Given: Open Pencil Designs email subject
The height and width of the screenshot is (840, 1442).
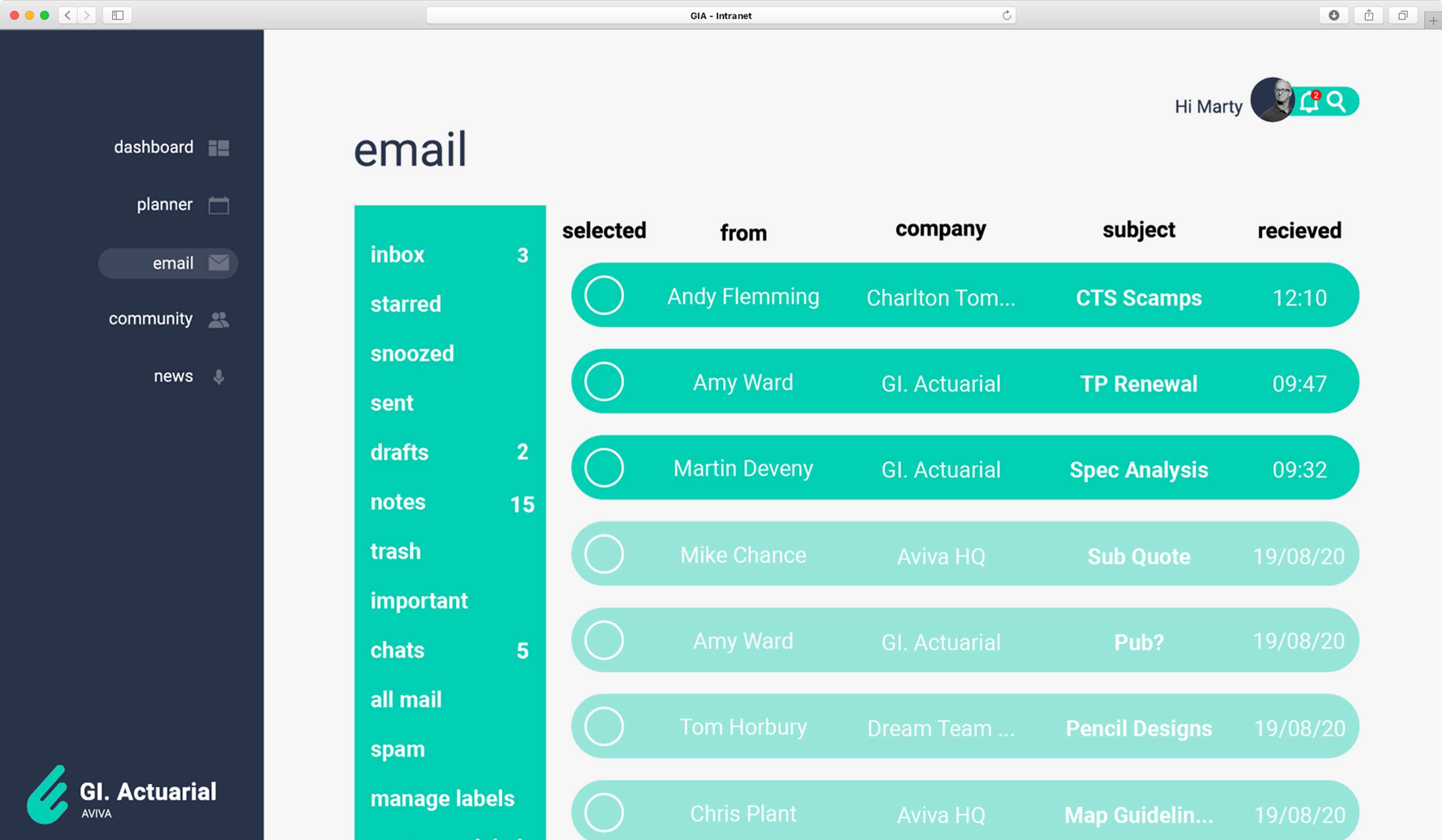Looking at the screenshot, I should click(1139, 729).
